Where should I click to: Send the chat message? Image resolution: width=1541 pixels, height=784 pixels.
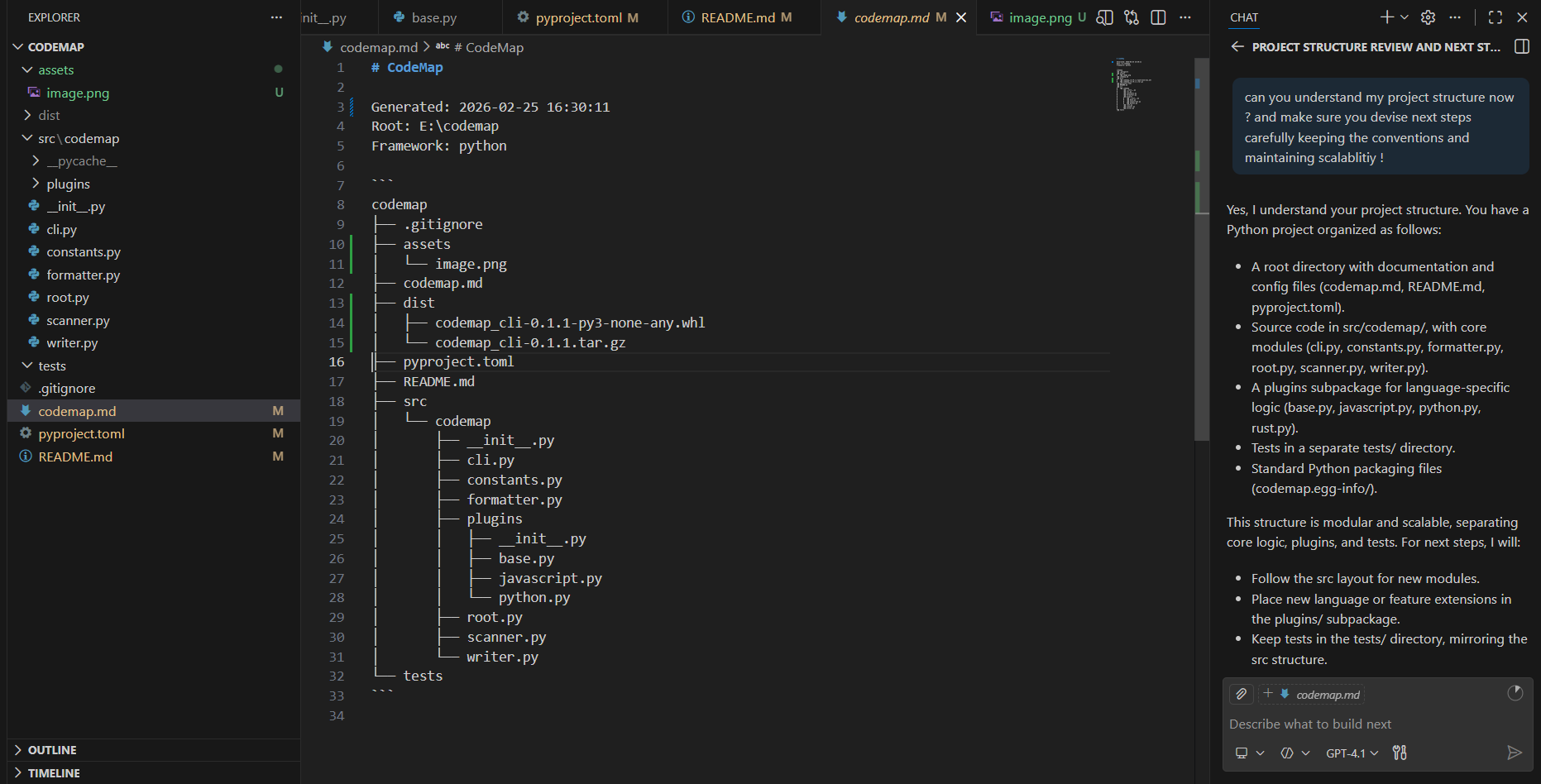[x=1514, y=753]
